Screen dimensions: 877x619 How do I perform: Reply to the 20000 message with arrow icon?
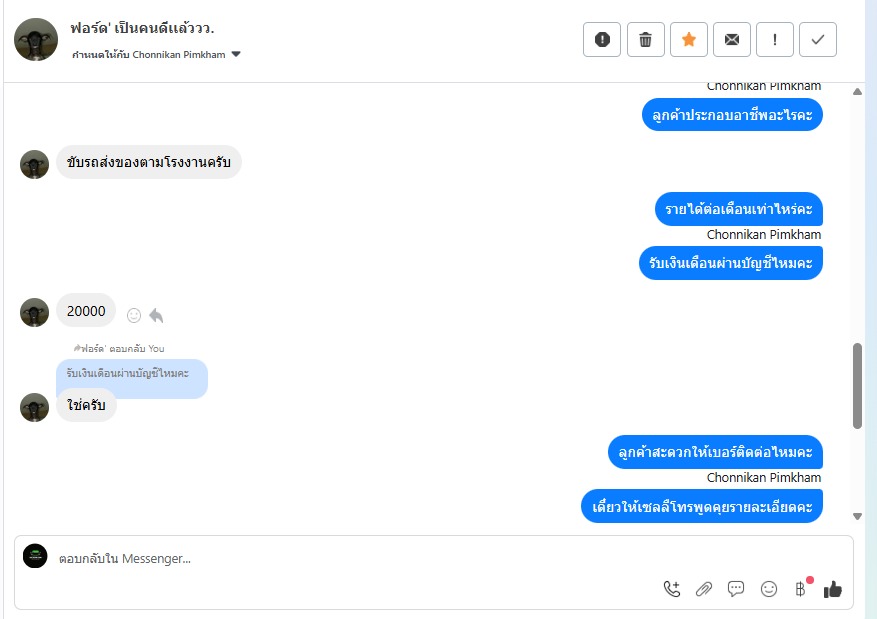point(157,315)
